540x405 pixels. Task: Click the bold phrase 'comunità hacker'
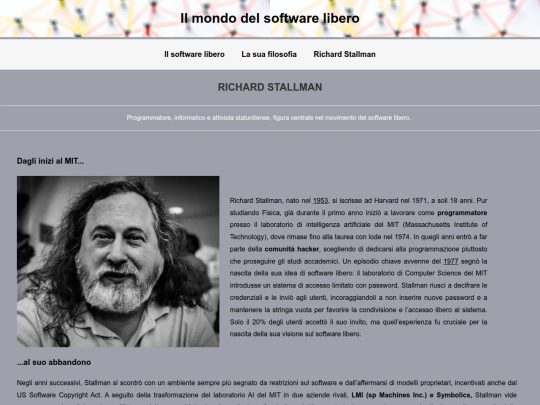292,249
